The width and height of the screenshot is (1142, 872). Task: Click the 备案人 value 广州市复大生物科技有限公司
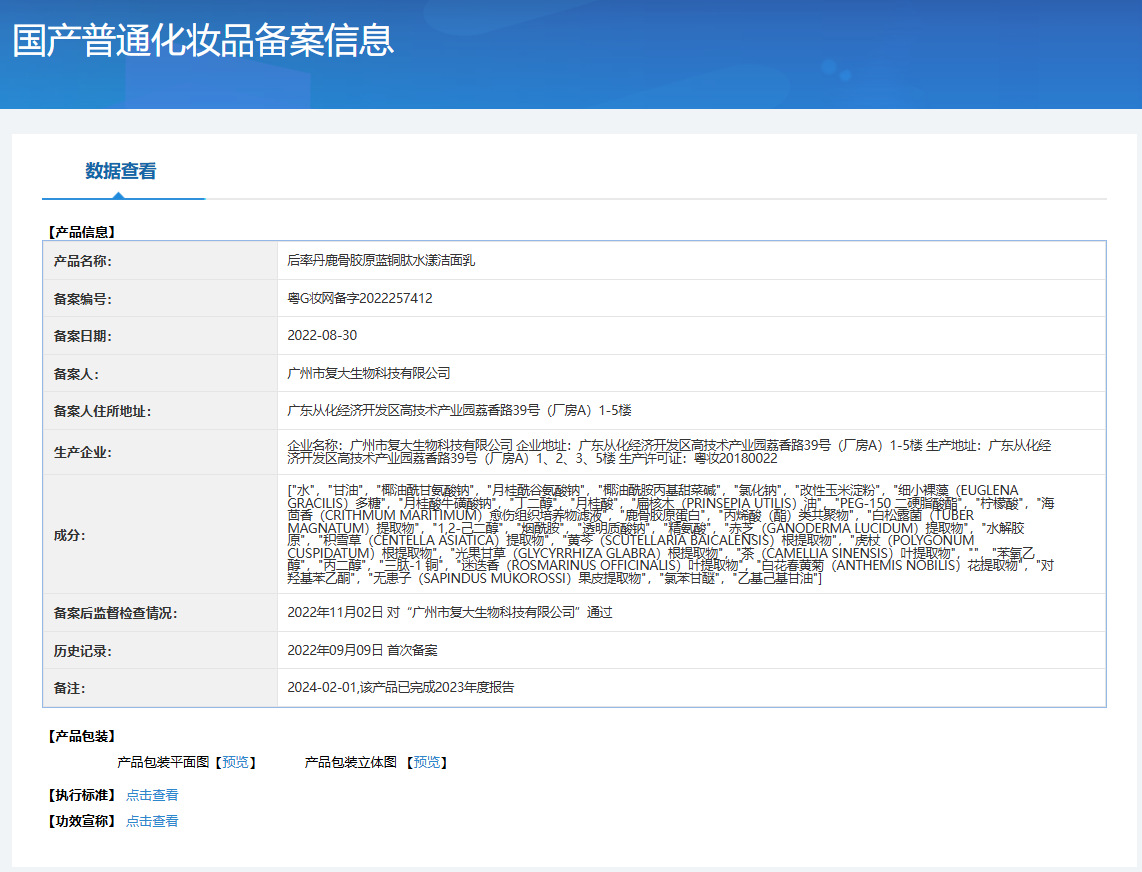click(369, 373)
